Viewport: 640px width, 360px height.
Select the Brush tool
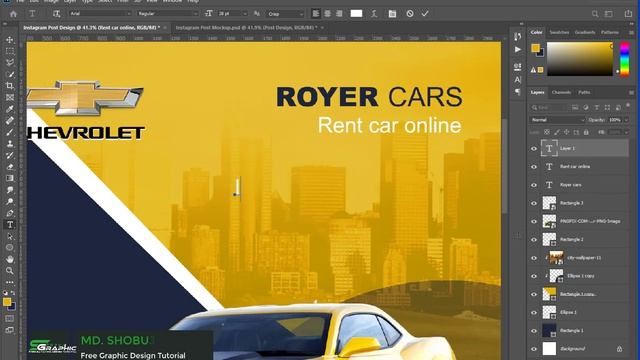pos(10,132)
